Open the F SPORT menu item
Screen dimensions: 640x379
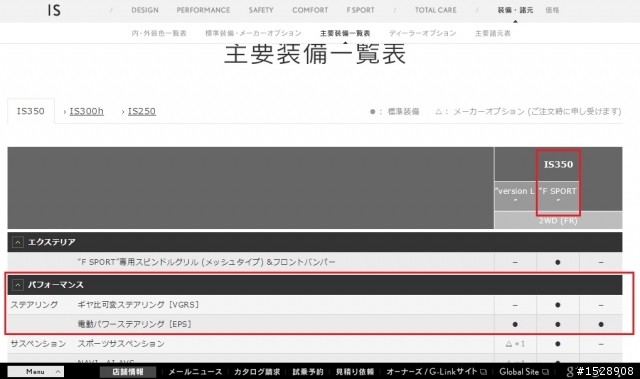point(360,10)
